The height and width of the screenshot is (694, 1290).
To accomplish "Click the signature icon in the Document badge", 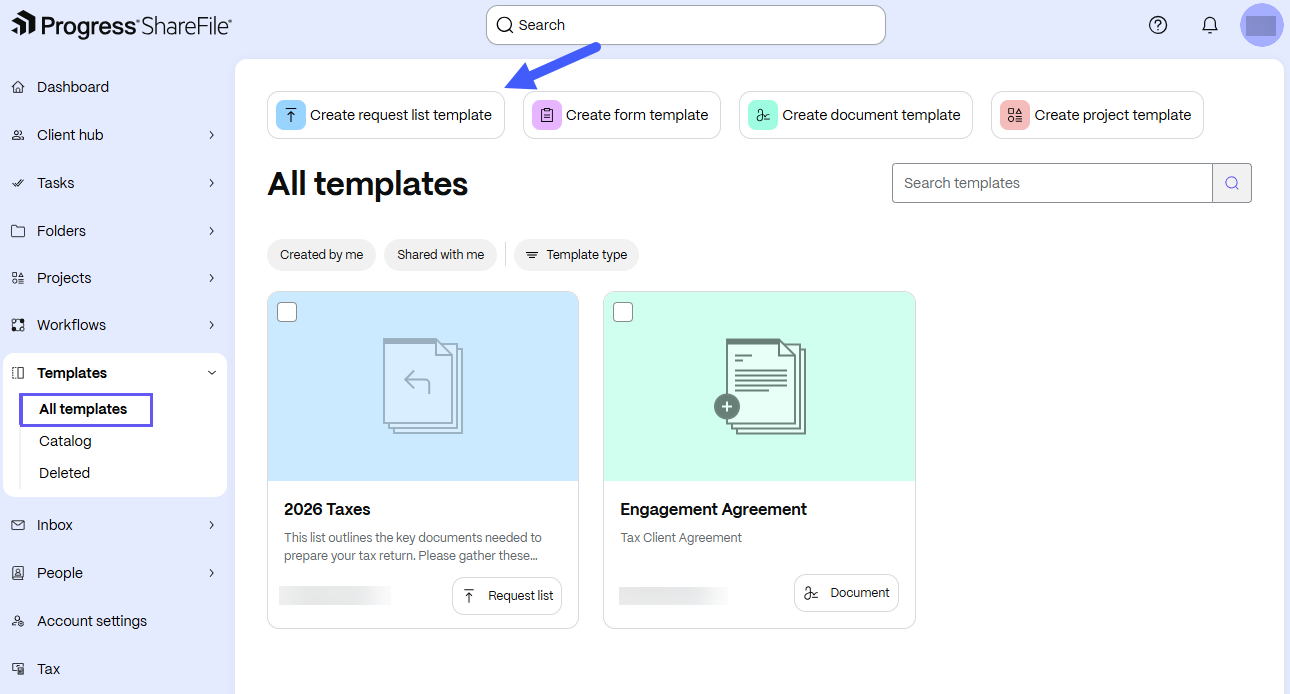I will (812, 593).
